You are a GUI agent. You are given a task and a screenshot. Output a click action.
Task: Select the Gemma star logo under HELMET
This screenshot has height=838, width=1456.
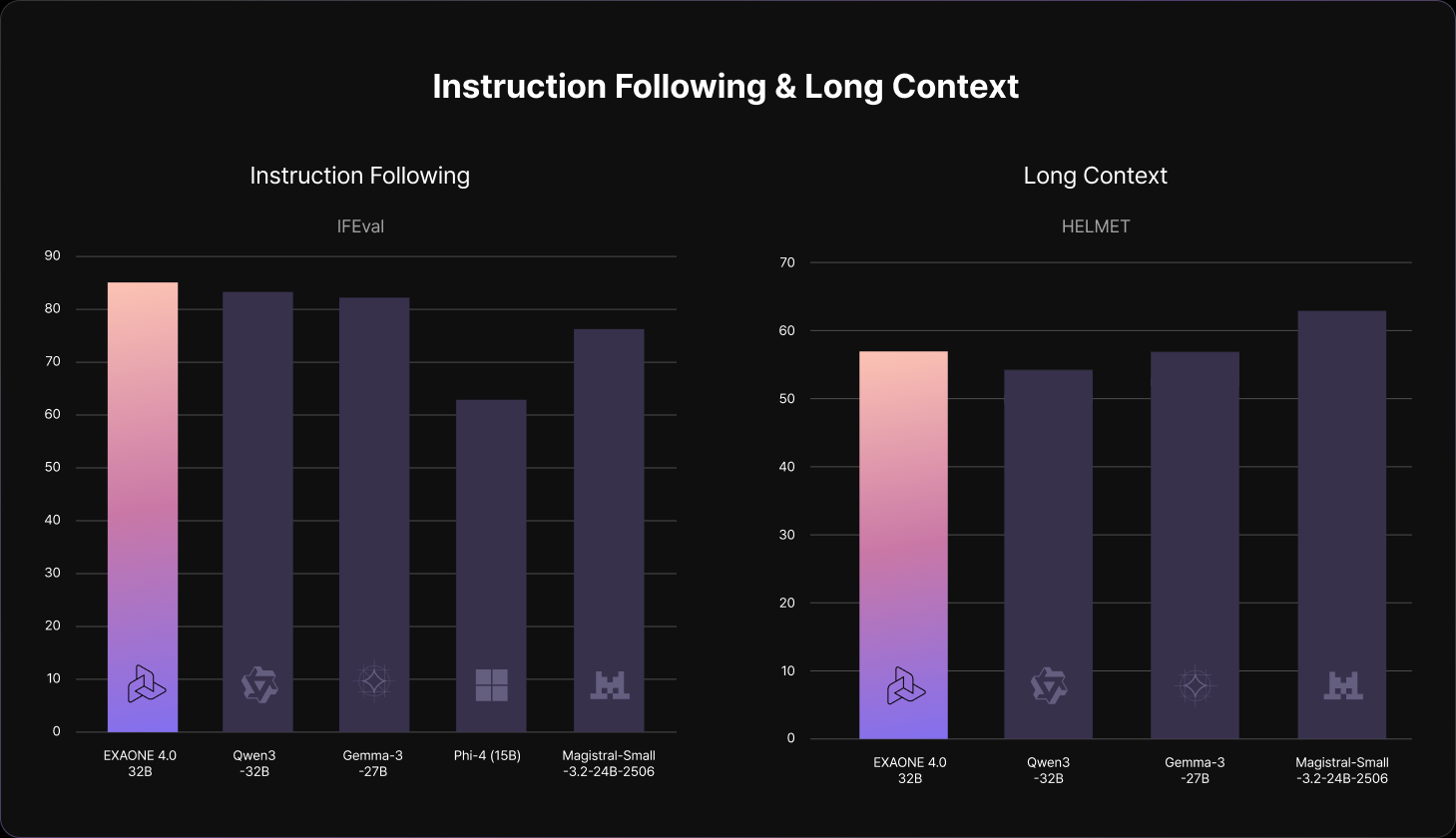(1195, 685)
